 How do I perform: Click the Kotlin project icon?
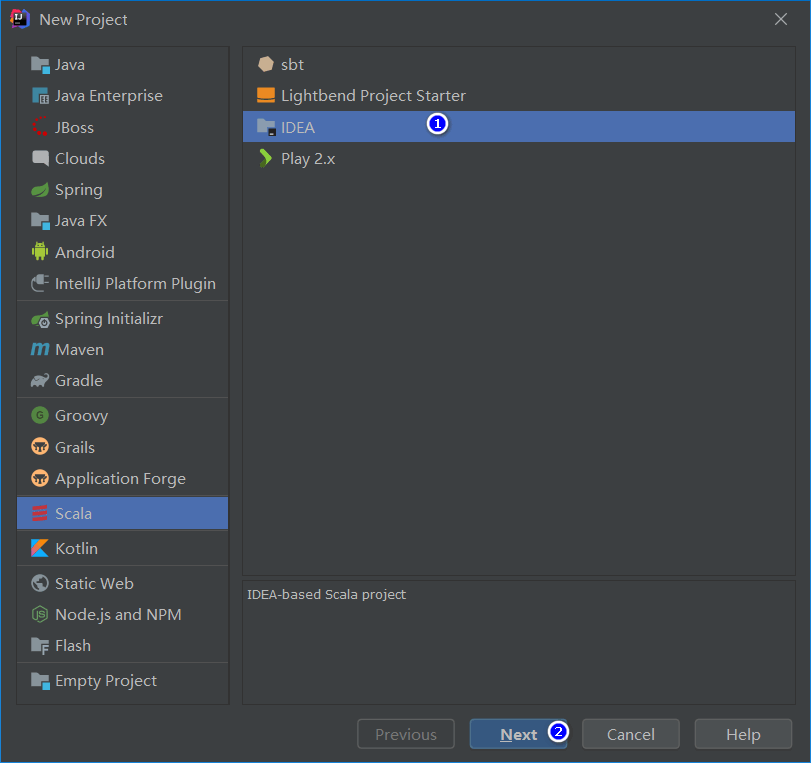[x=40, y=548]
